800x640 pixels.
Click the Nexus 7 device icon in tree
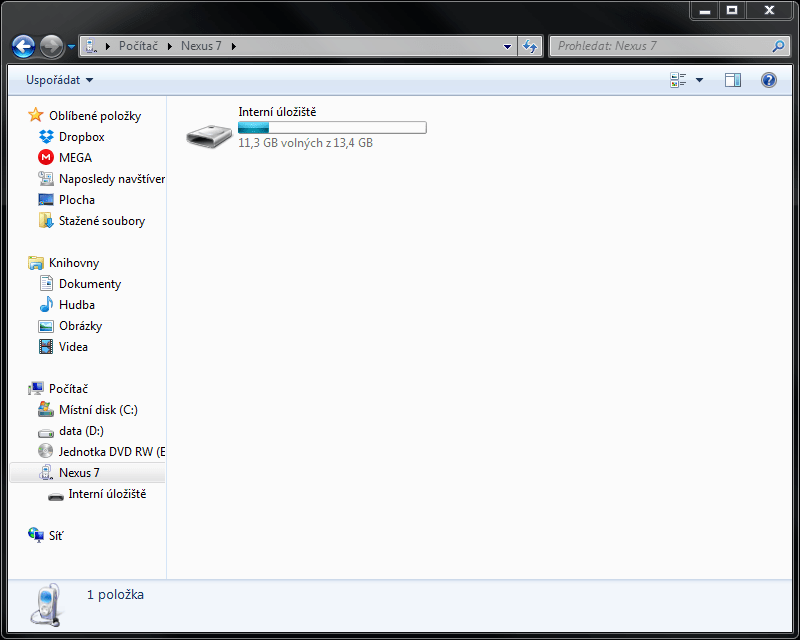click(46, 473)
